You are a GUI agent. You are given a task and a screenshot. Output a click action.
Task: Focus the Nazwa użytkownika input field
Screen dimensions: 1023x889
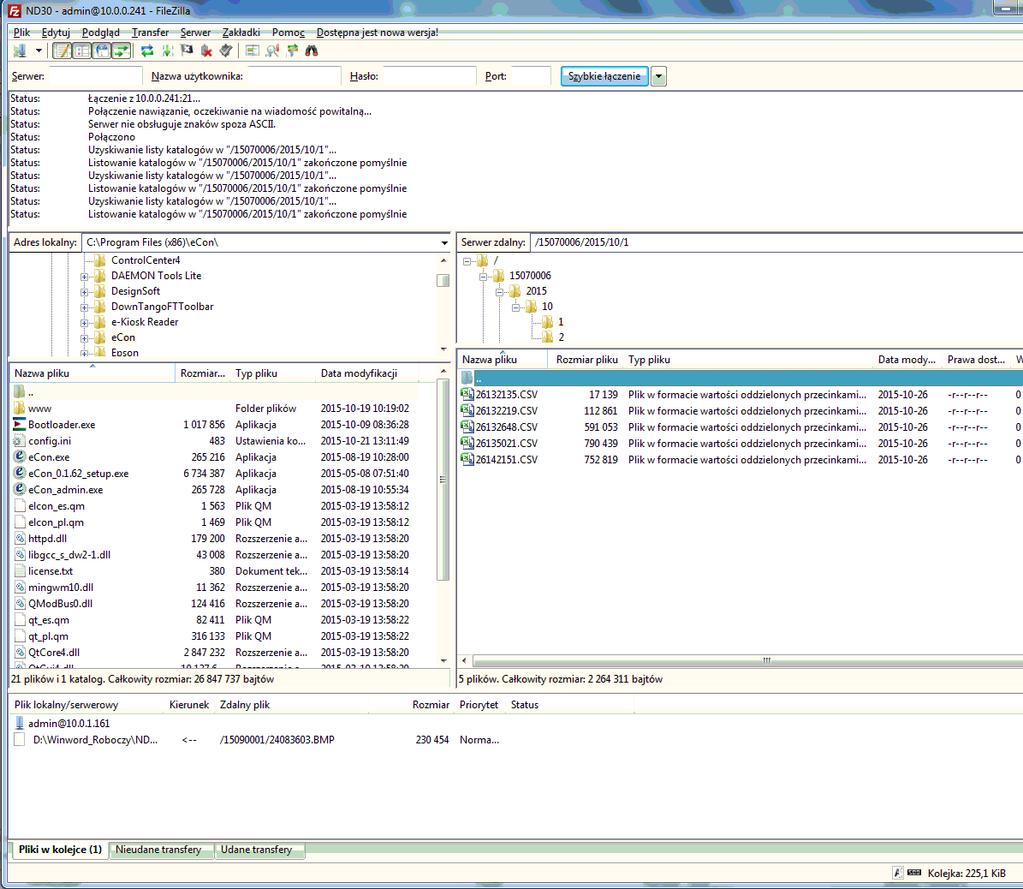tap(294, 76)
